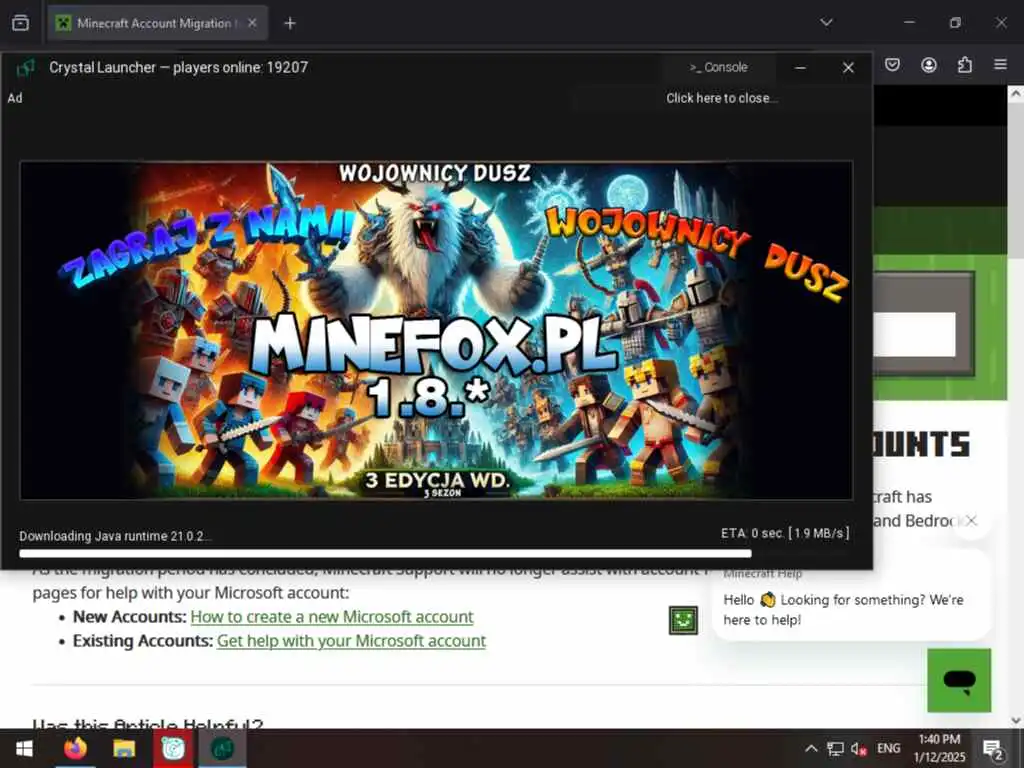Select the Minecraft Account Migration browser tab

(x=157, y=24)
